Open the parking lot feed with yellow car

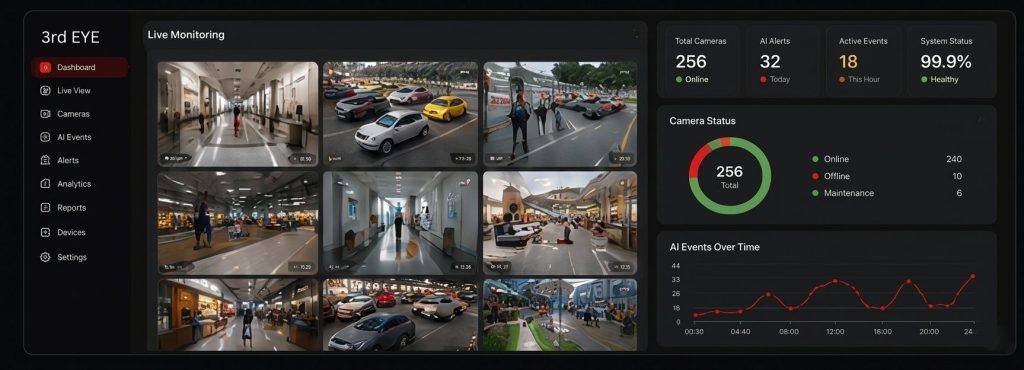(x=400, y=114)
